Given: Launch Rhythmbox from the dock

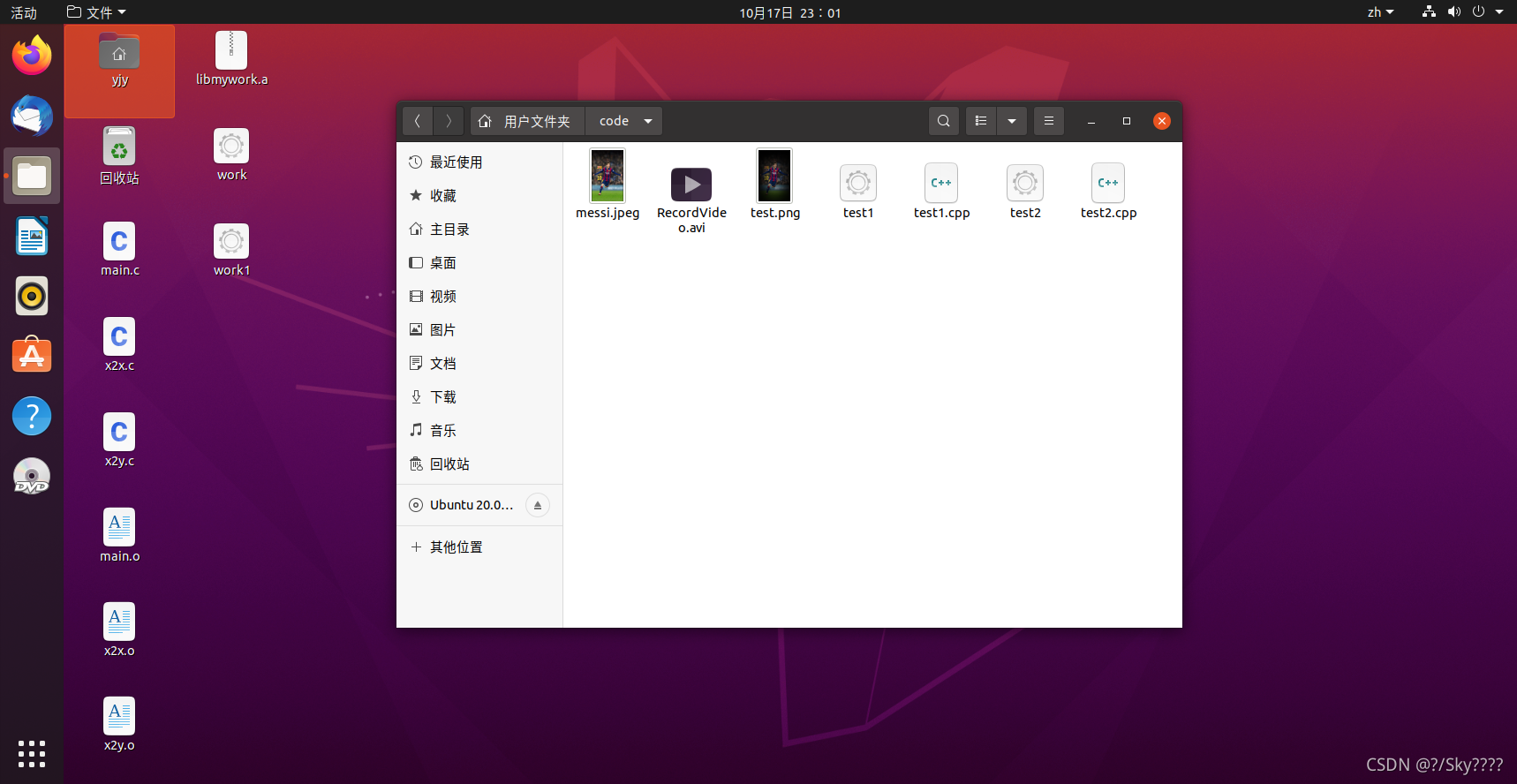Looking at the screenshot, I should tap(32, 296).
